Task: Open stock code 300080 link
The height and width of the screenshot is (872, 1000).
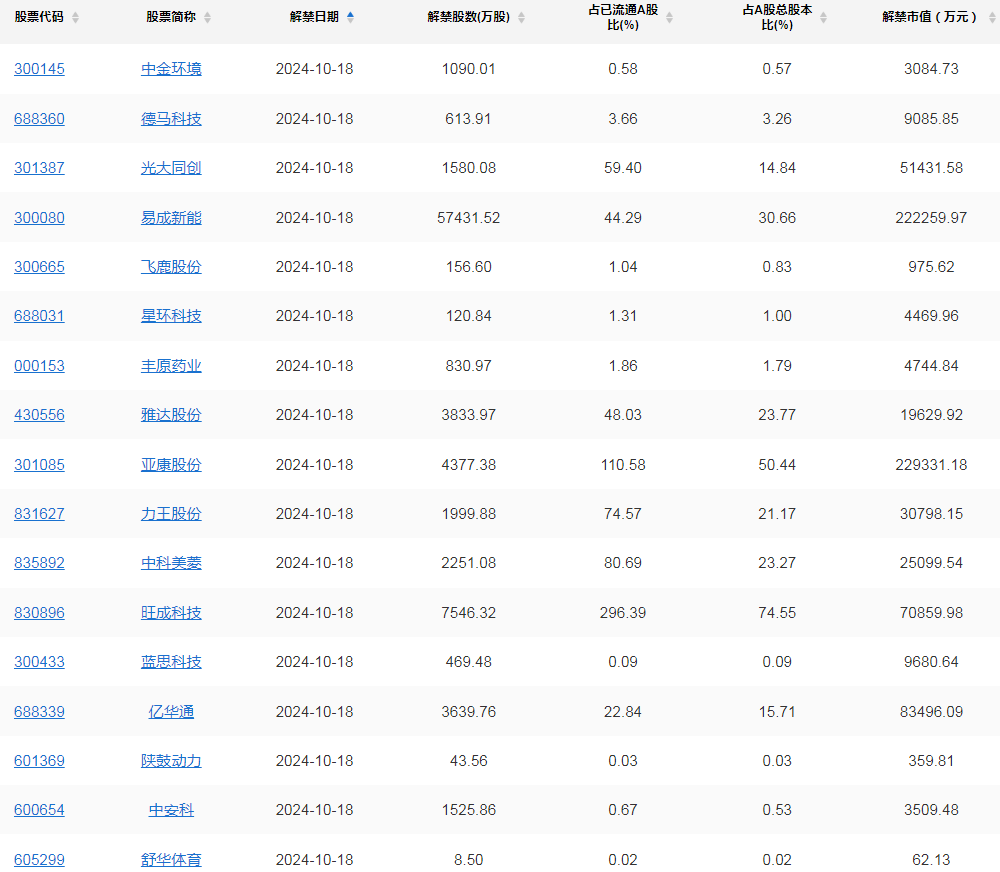Action: point(40,218)
